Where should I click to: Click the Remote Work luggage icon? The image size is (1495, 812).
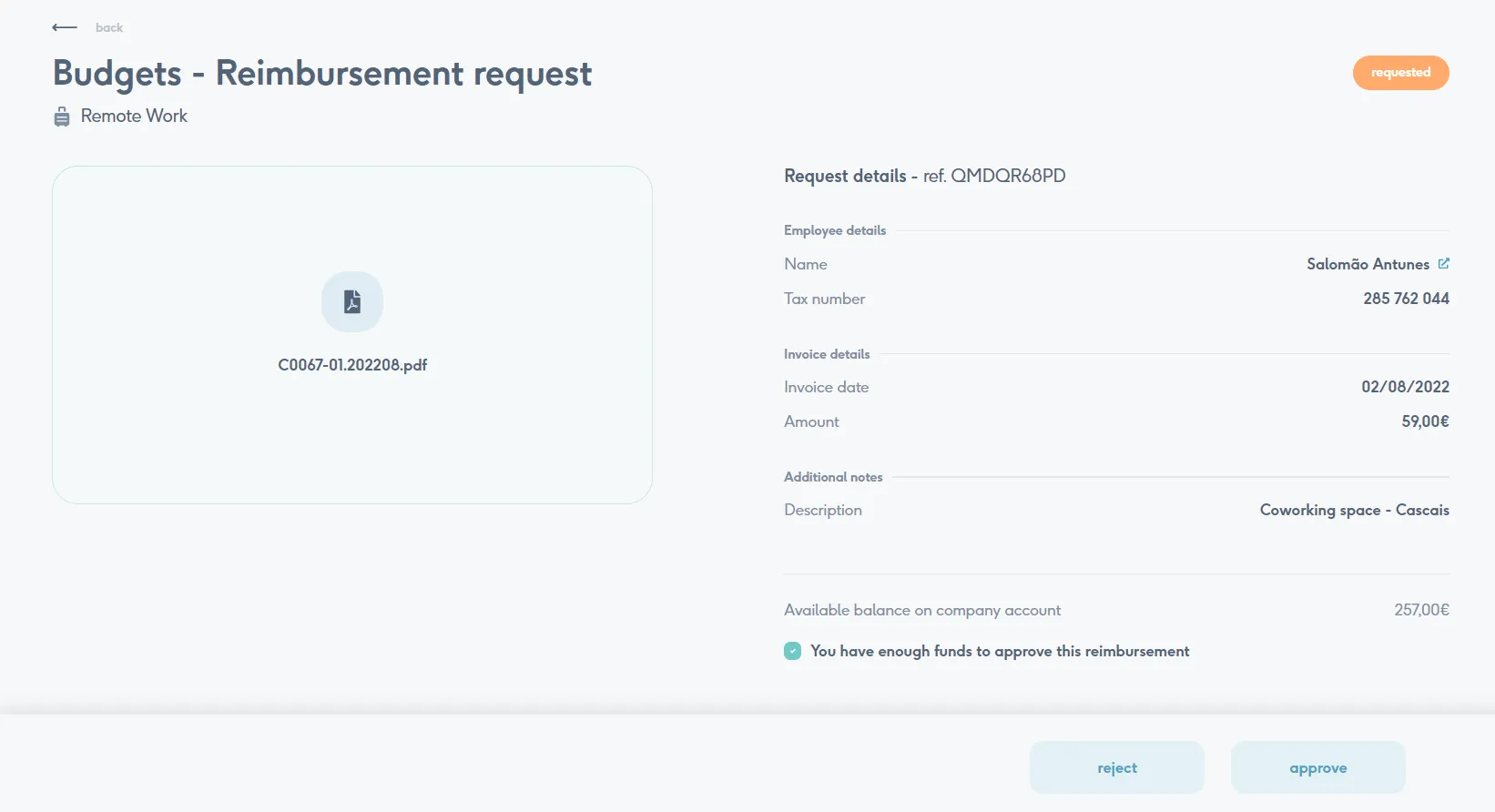coord(62,117)
